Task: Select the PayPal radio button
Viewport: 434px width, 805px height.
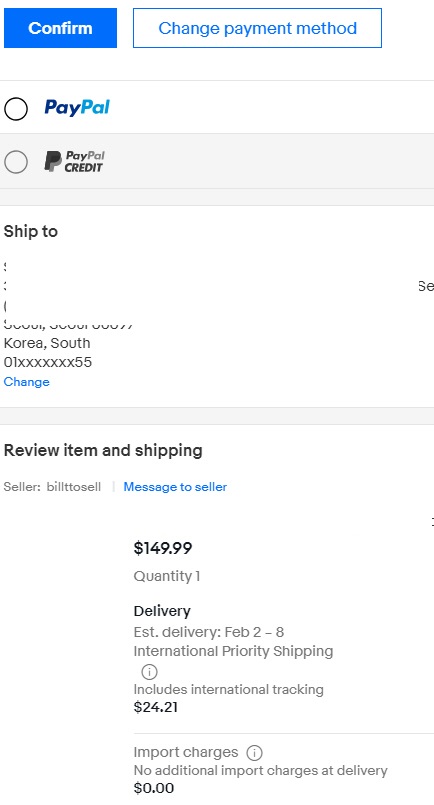Action: pyautogui.click(x=16, y=108)
